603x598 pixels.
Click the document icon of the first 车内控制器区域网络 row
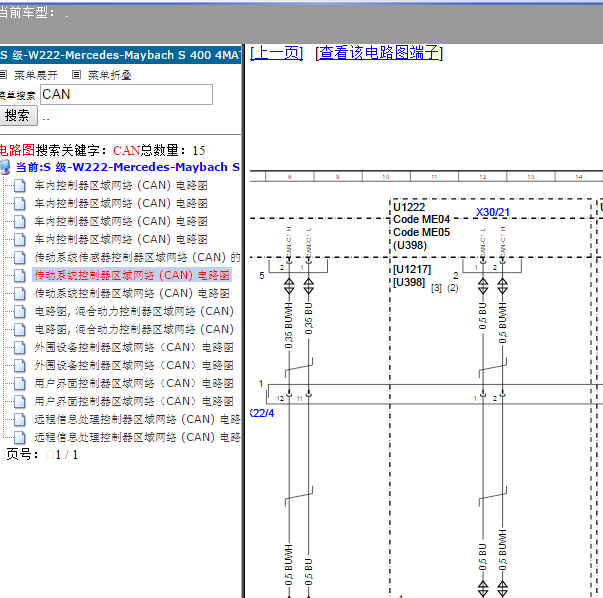pyautogui.click(x=20, y=185)
